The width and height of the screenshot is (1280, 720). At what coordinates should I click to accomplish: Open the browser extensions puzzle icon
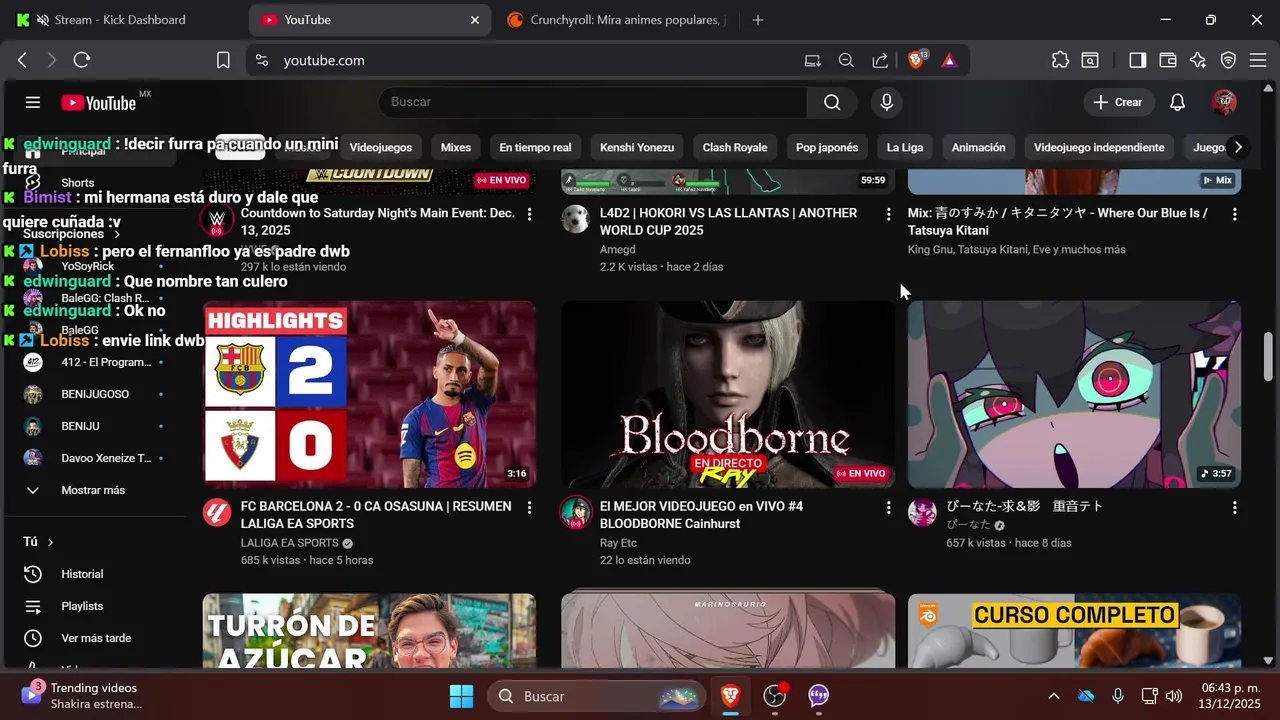[1060, 60]
